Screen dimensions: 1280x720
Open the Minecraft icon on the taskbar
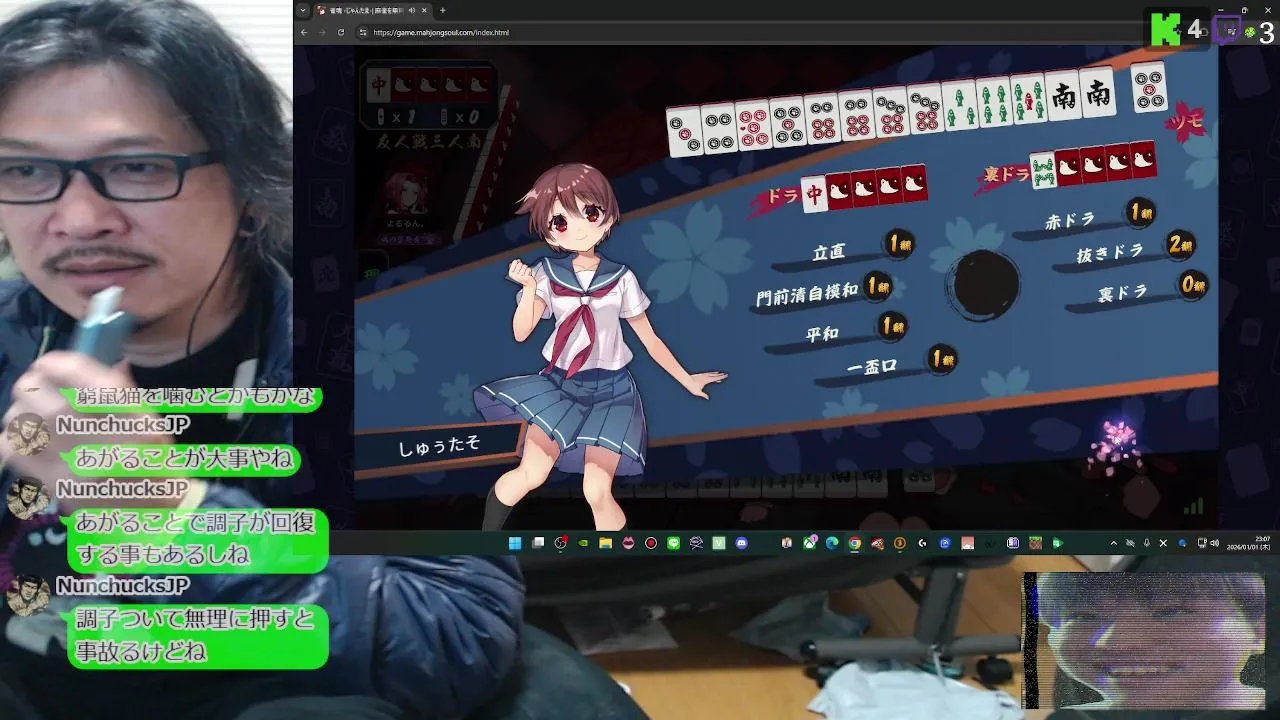click(x=1035, y=543)
